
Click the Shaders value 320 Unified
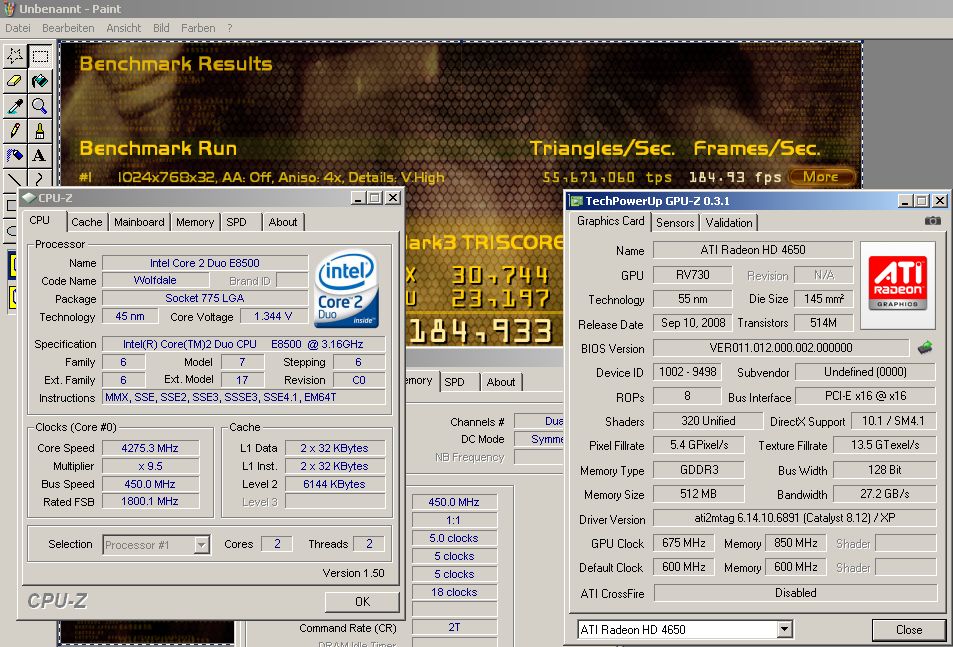[708, 421]
